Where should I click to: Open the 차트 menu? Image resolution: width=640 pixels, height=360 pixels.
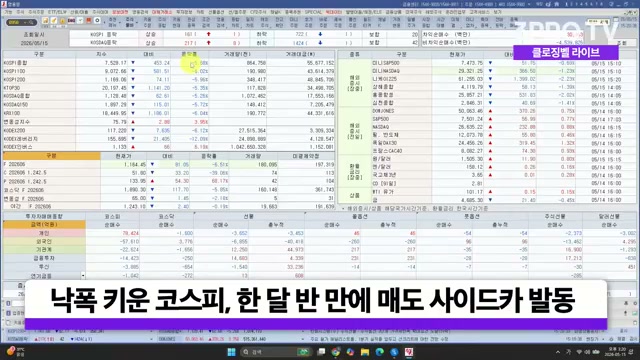pos(200,12)
